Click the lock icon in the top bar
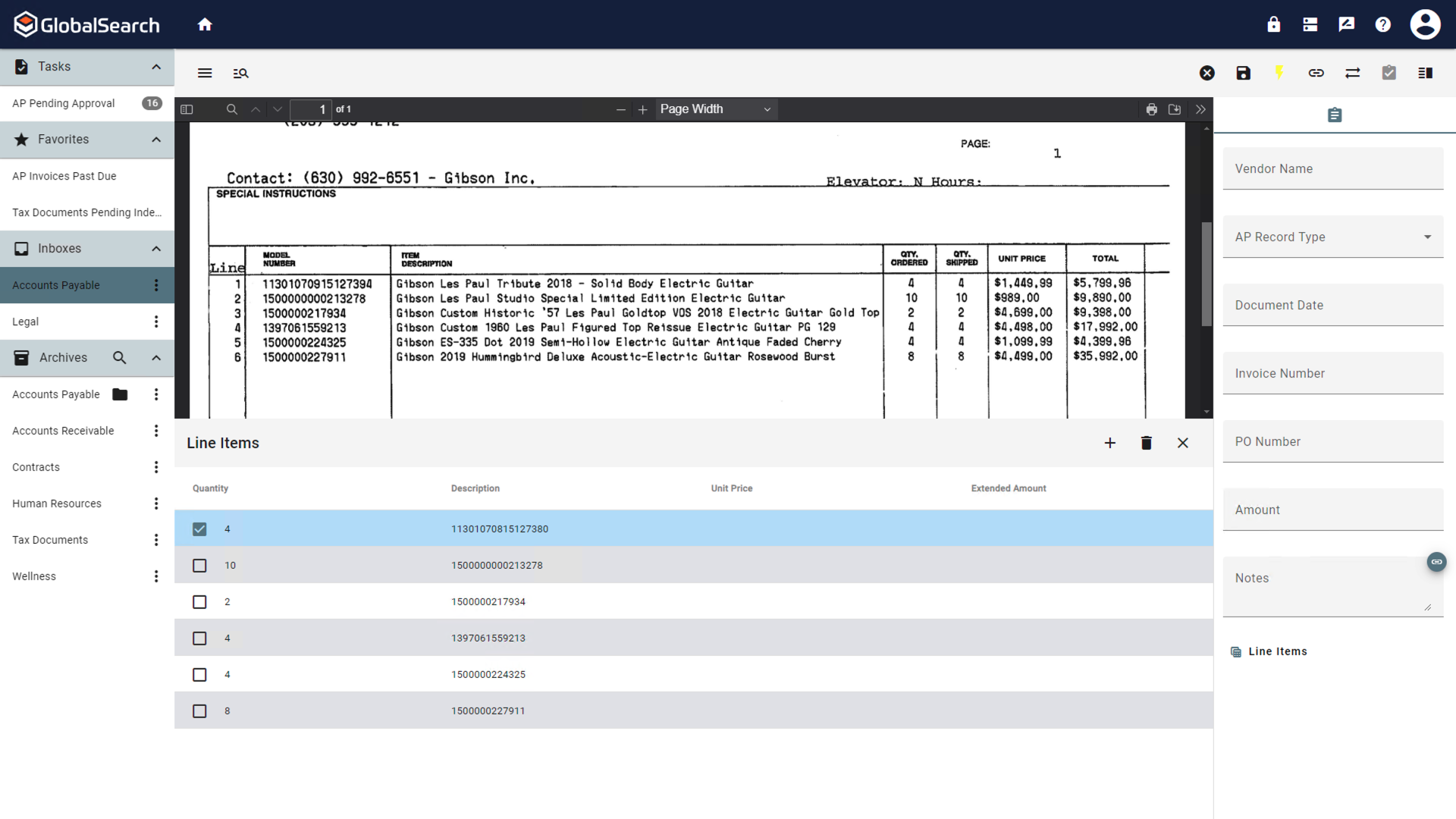 click(1273, 24)
